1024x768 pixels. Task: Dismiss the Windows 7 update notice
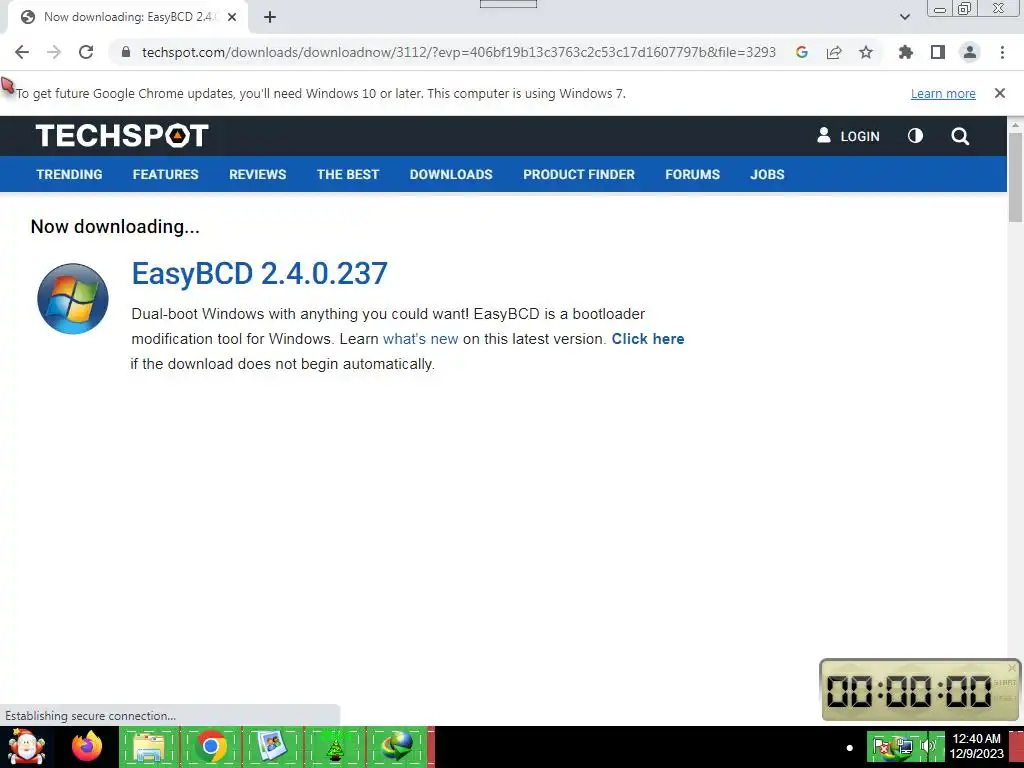point(1000,93)
